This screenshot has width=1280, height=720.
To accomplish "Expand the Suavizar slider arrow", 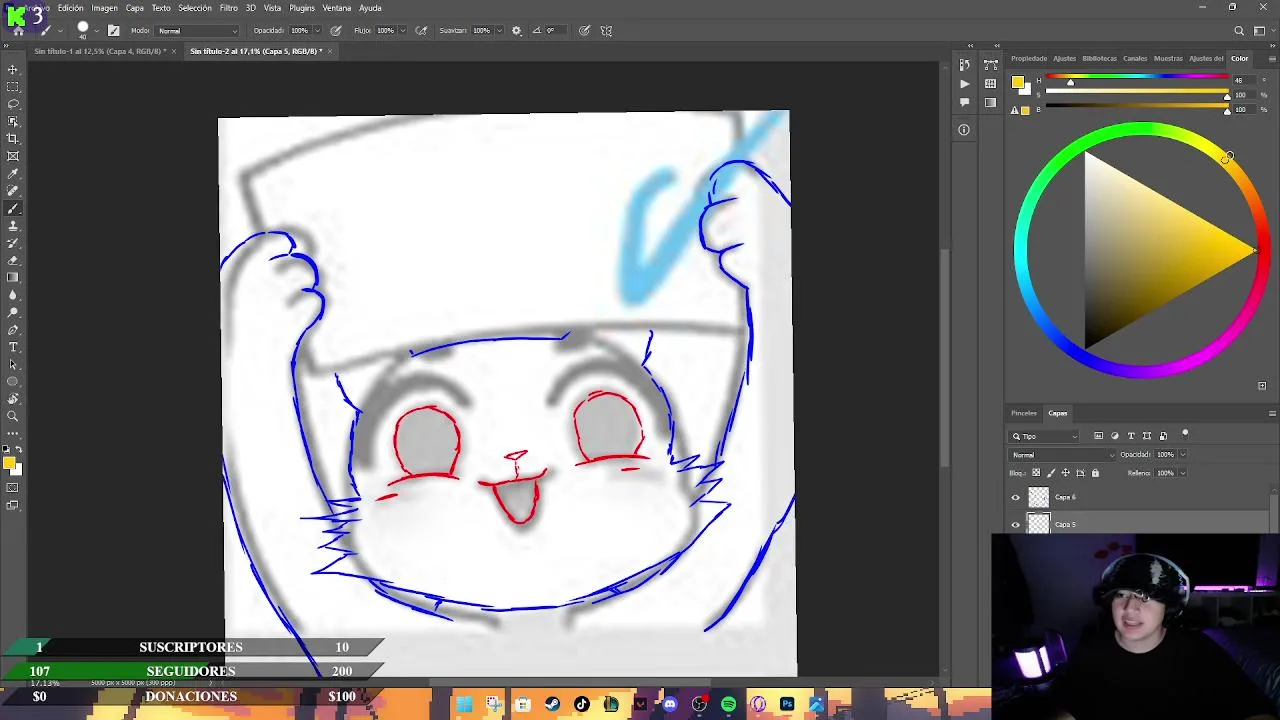I will point(498,31).
